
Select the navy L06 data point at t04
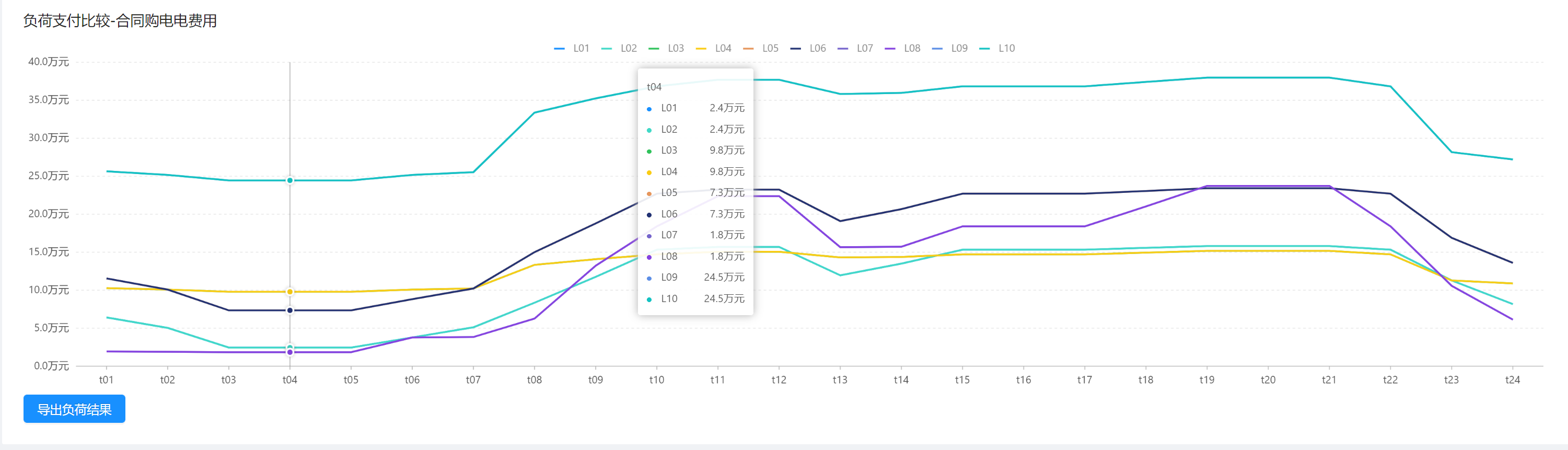(x=290, y=310)
